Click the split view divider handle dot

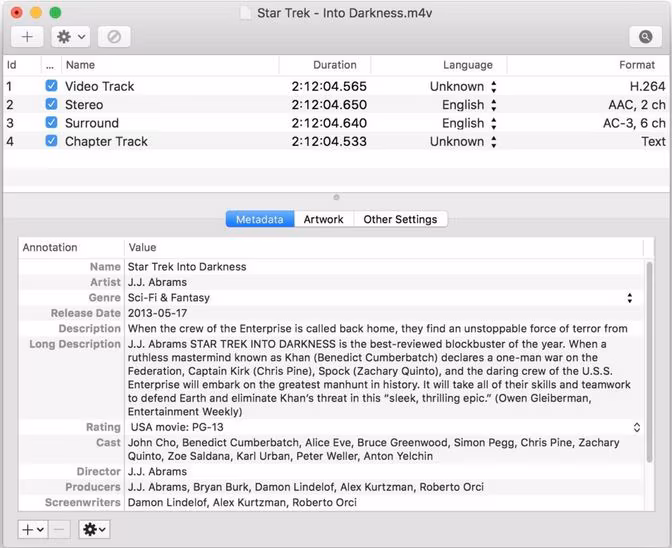(x=336, y=198)
